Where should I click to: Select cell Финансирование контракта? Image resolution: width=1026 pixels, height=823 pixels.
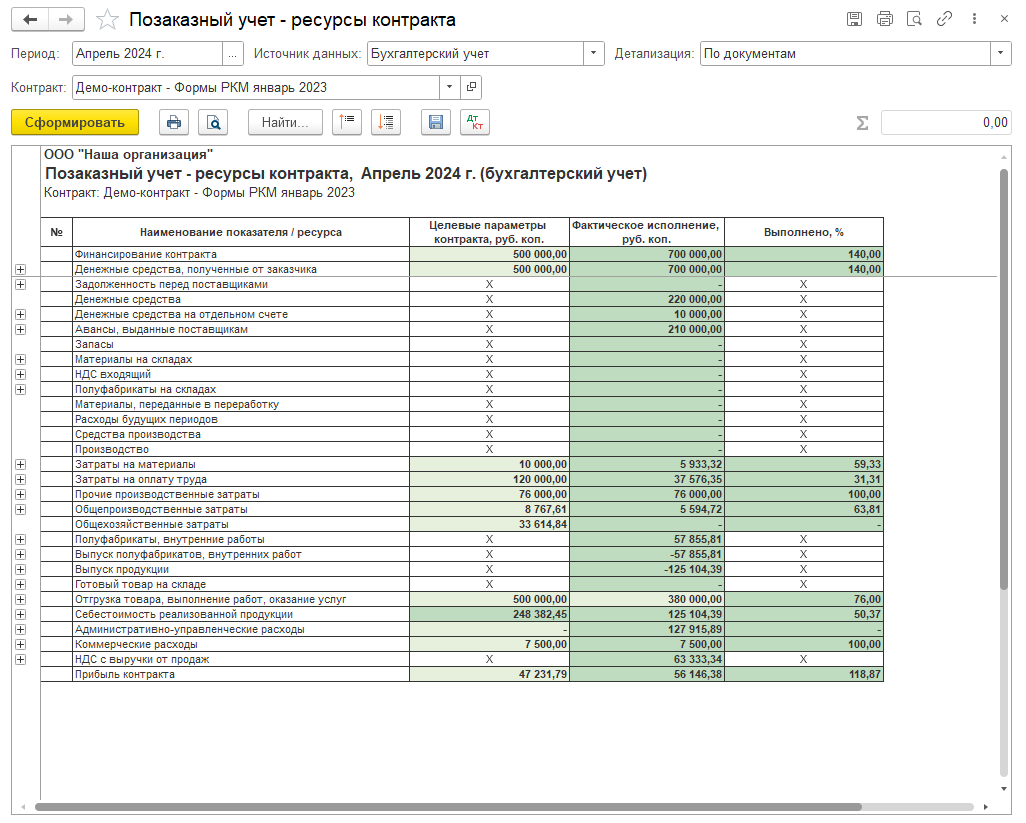coord(241,254)
